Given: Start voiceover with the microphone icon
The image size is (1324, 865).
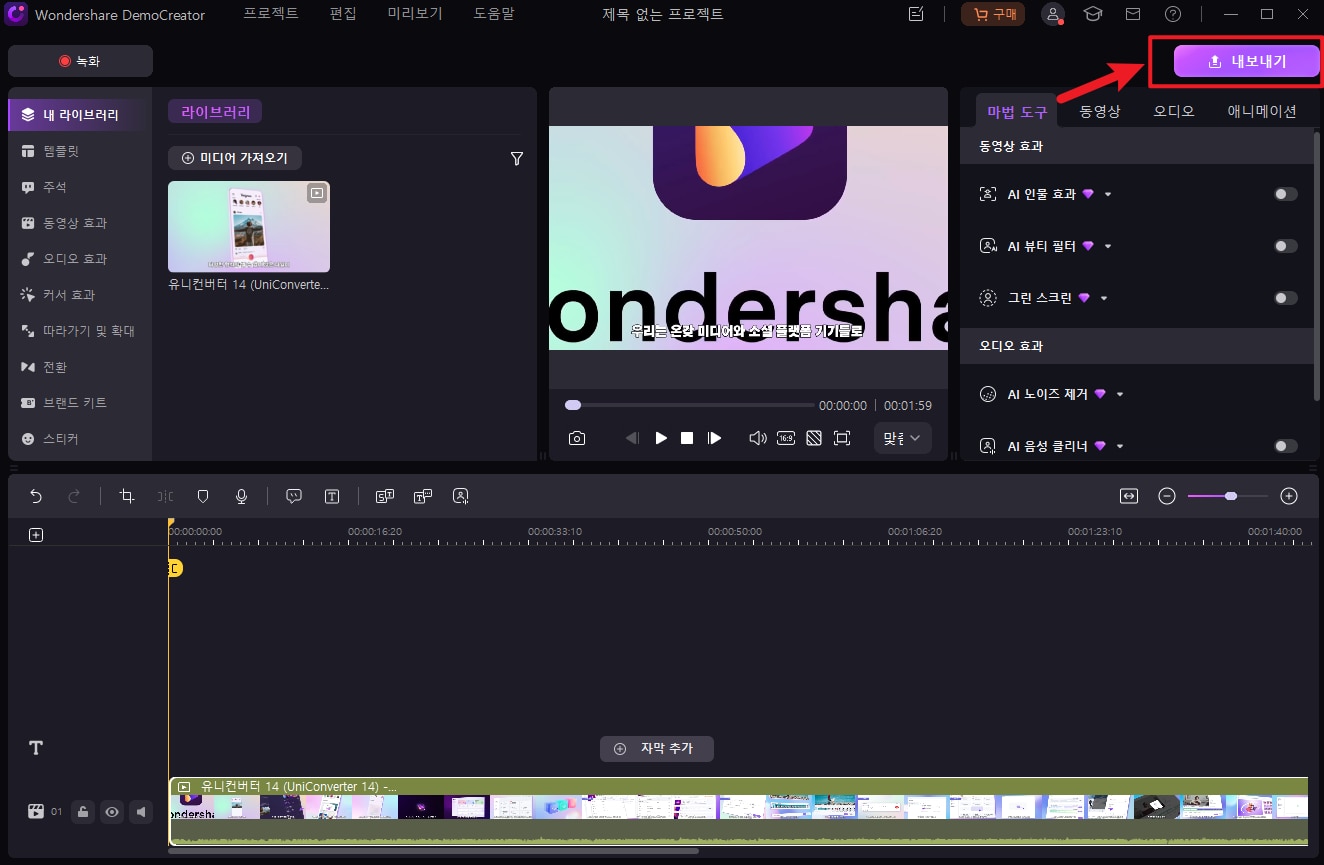Looking at the screenshot, I should (241, 496).
